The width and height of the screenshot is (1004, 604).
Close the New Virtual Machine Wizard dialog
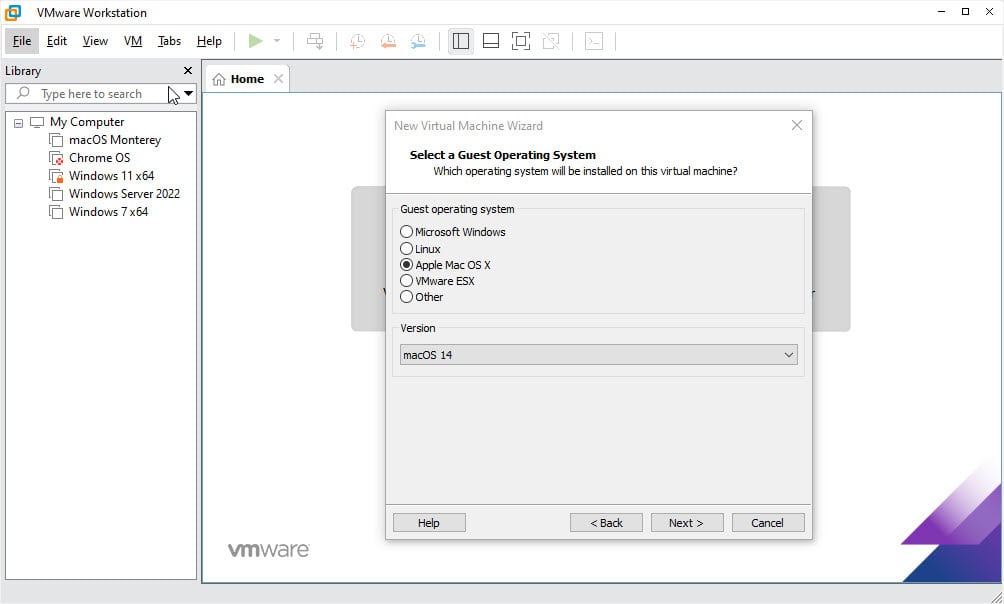pos(797,126)
